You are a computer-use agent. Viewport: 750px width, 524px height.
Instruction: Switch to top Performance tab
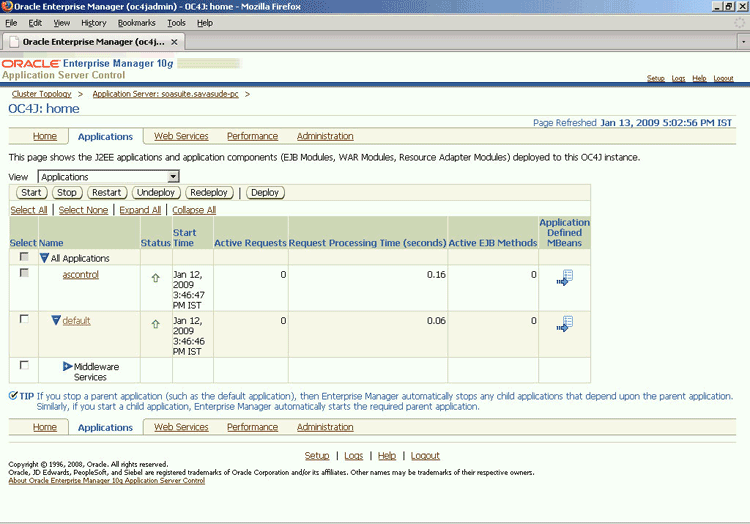(253, 136)
